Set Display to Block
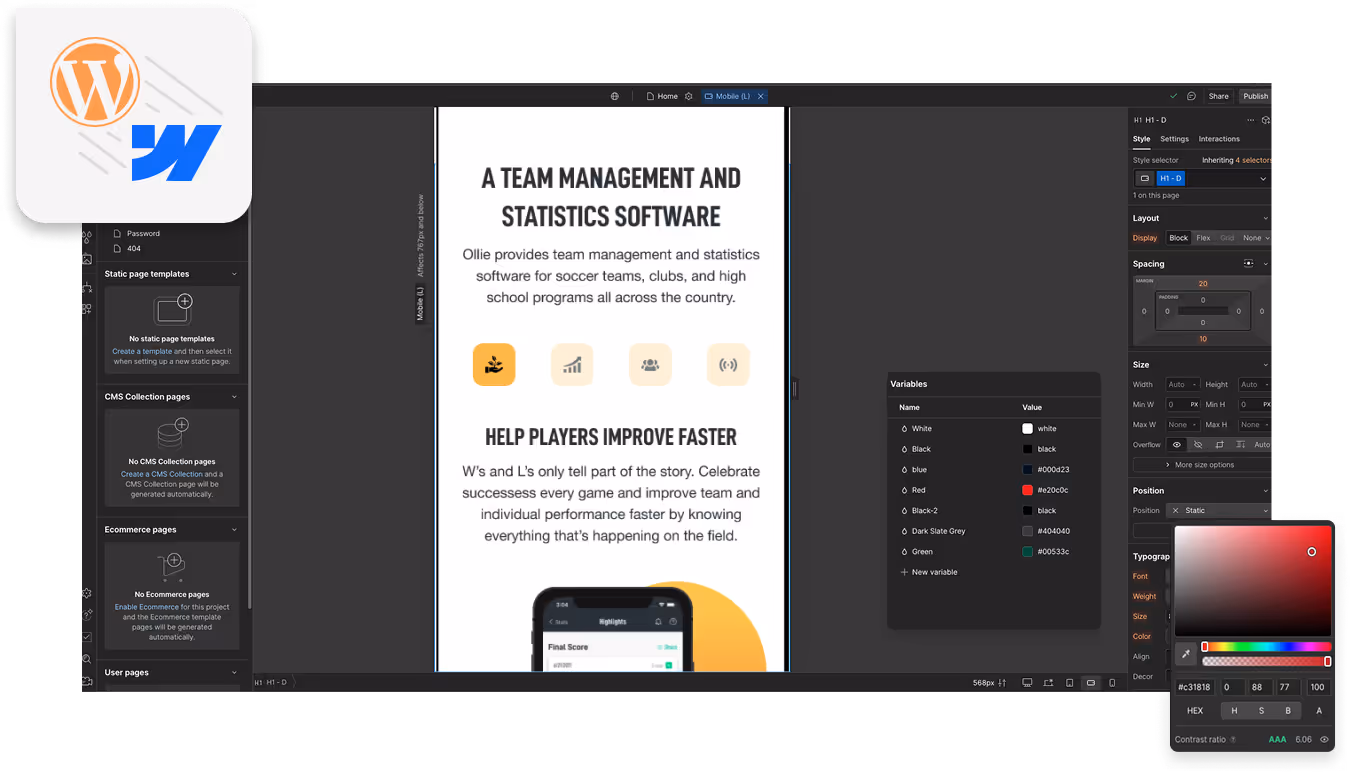The height and width of the screenshot is (776, 1352). click(x=1179, y=238)
